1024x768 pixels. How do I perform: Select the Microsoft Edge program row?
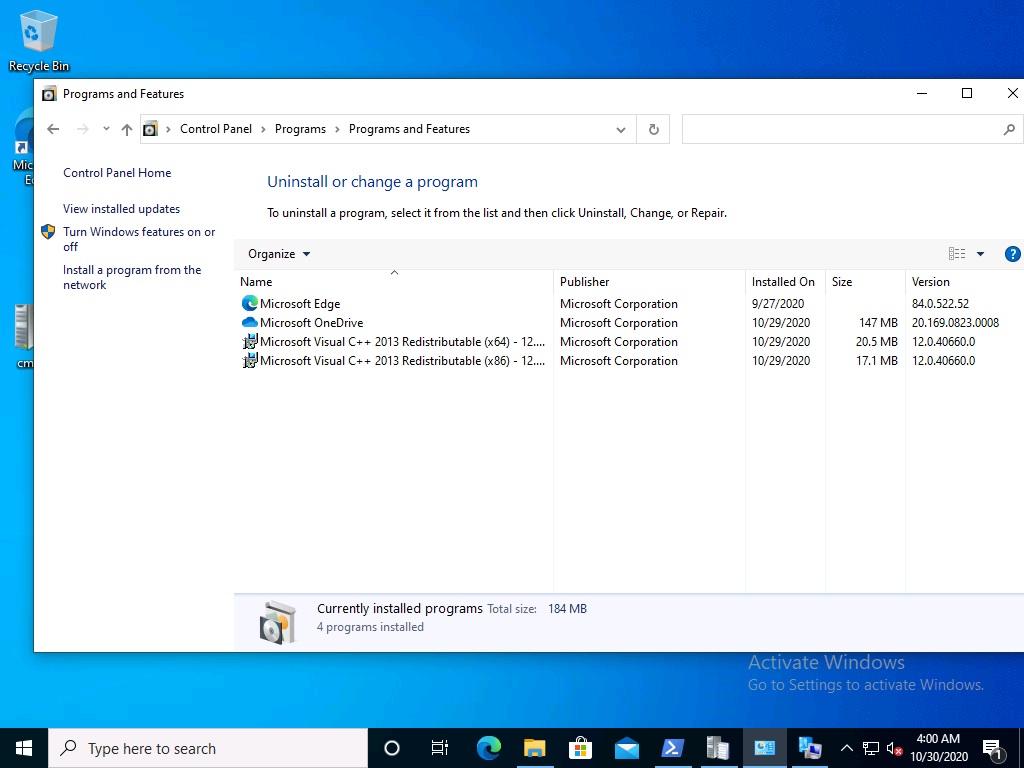(630, 304)
